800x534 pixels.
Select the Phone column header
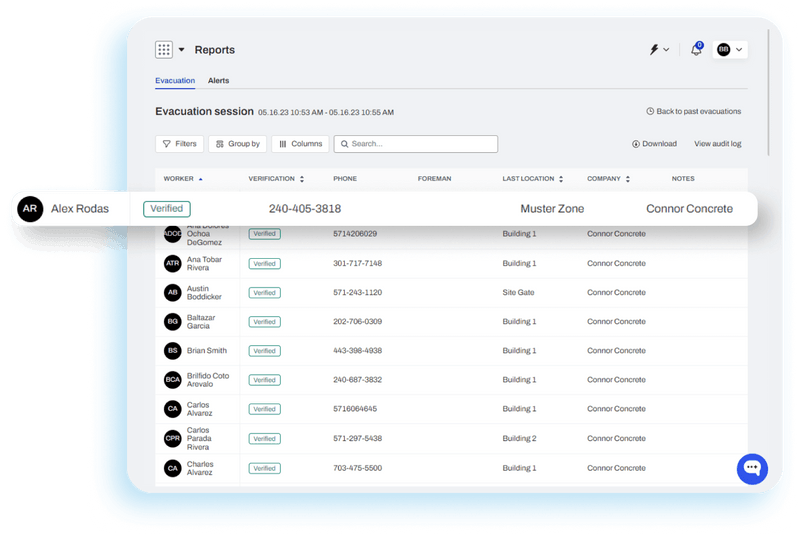pyautogui.click(x=345, y=179)
